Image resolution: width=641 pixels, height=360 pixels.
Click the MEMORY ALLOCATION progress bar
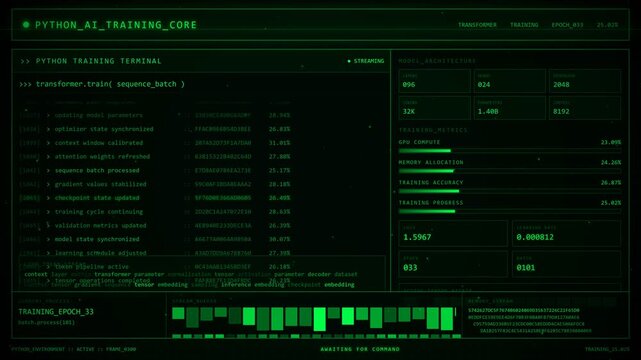(510, 171)
